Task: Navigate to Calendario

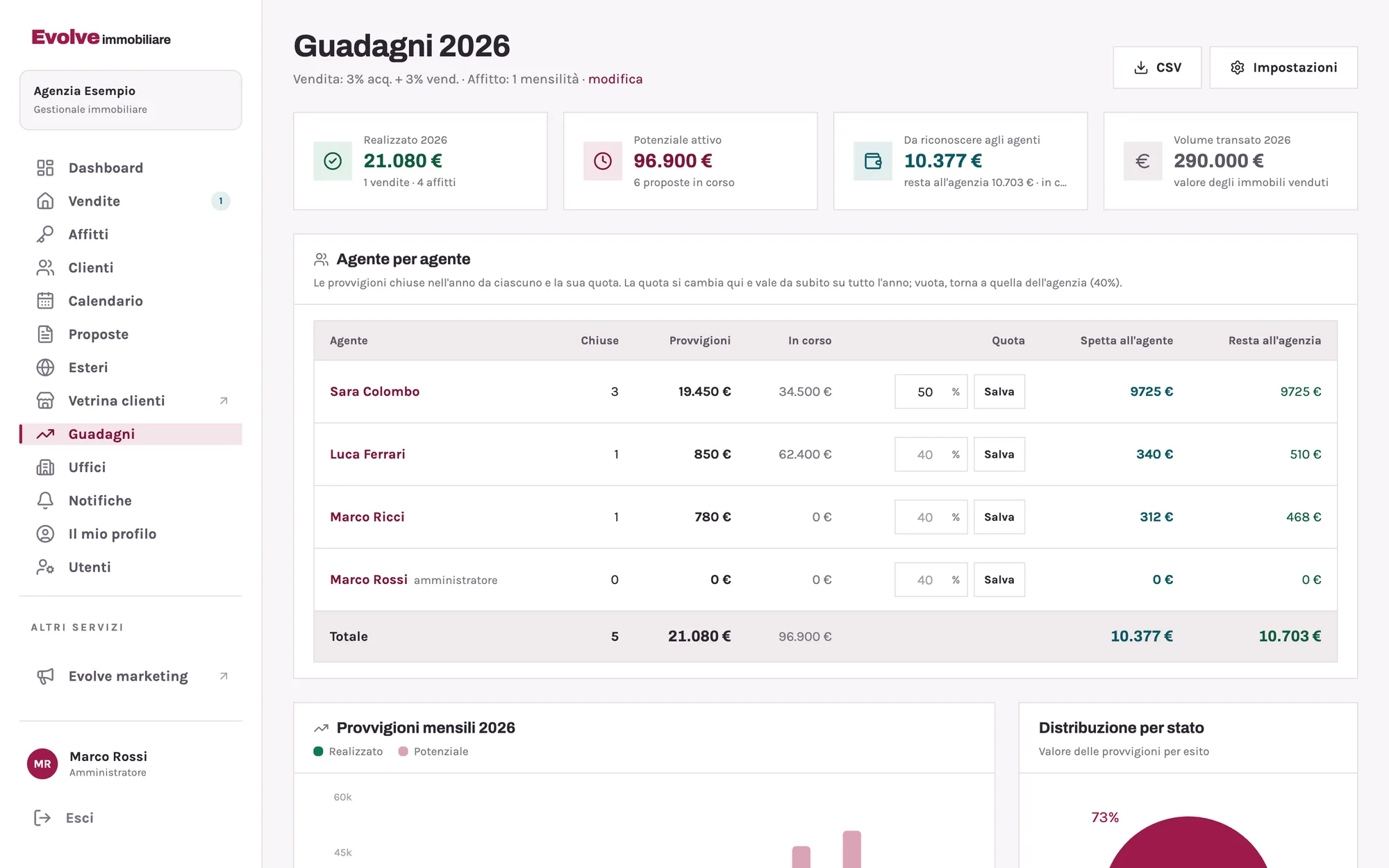Action: (131, 301)
